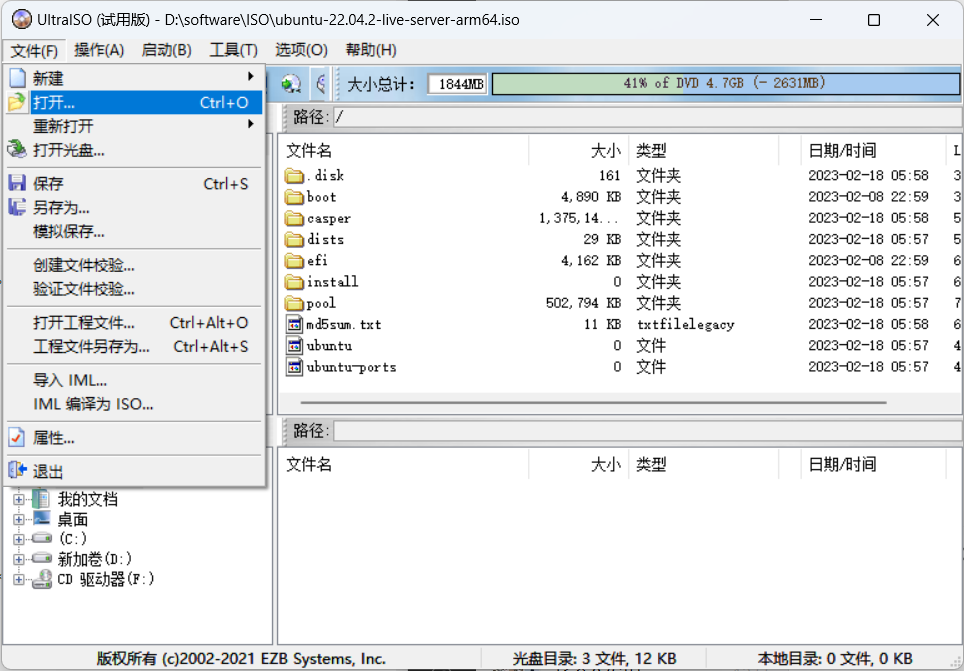
Task: Sort the ISO file list by the 大小 column
Action: 579,151
